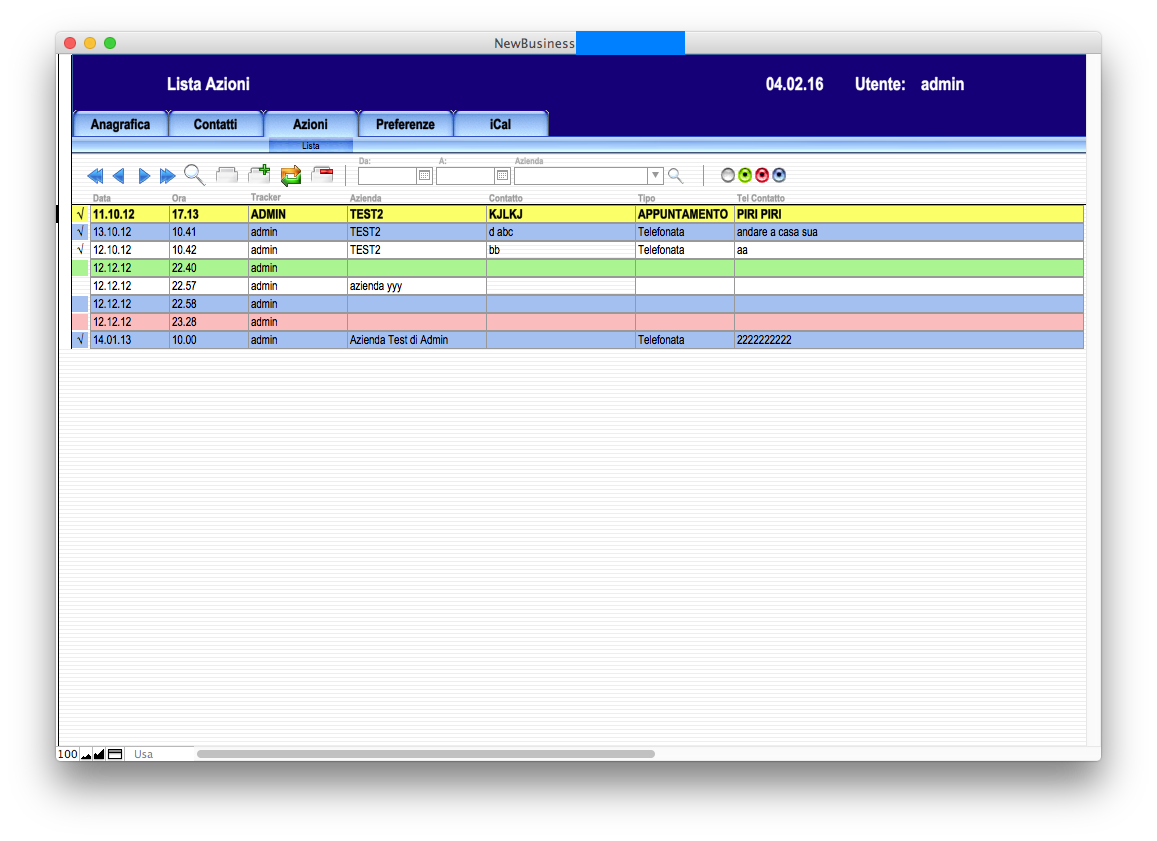This screenshot has width=1157, height=841.
Task: Click the Da date input field
Action: [387, 176]
